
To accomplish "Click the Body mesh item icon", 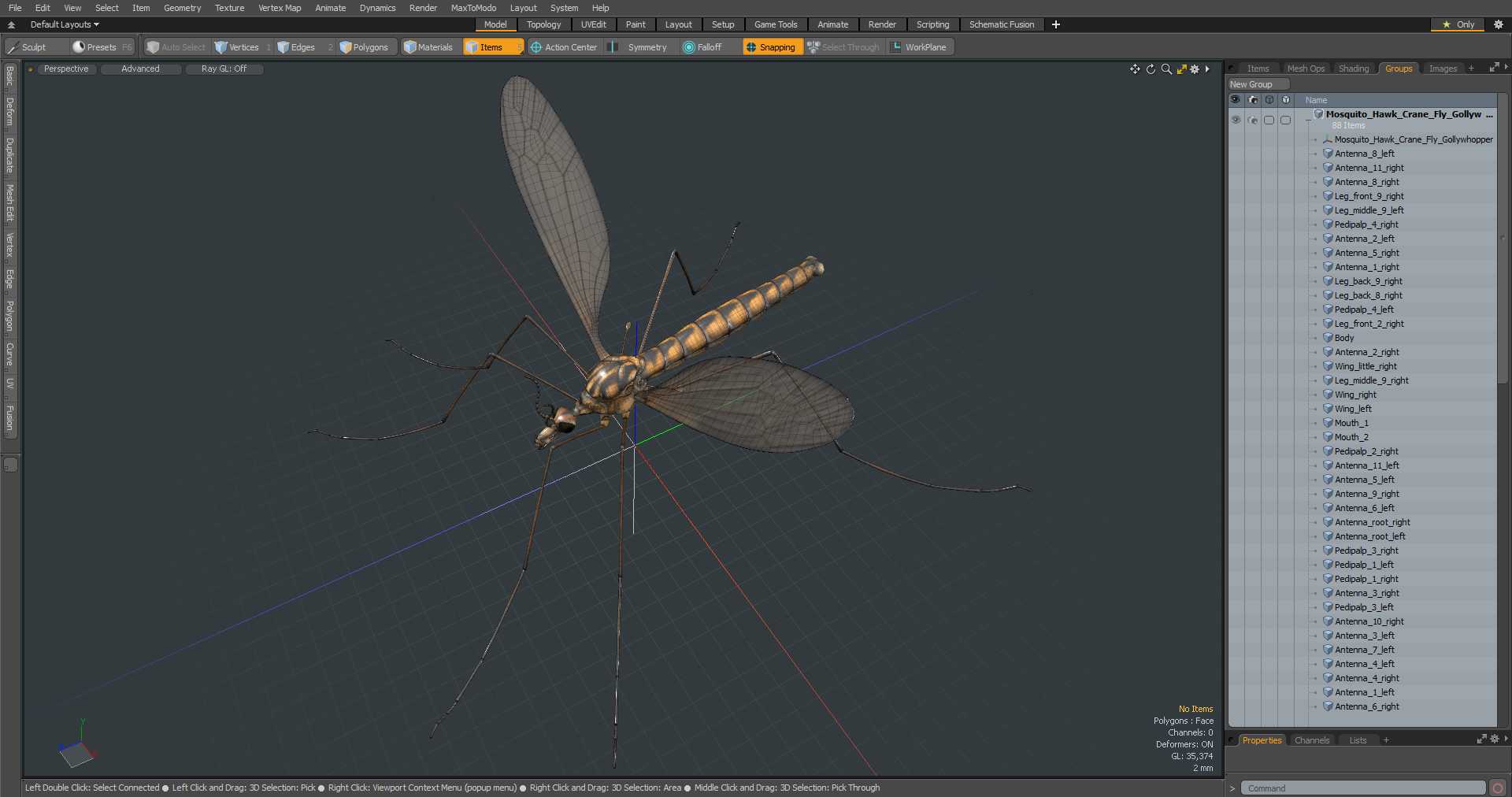I will coord(1328,338).
